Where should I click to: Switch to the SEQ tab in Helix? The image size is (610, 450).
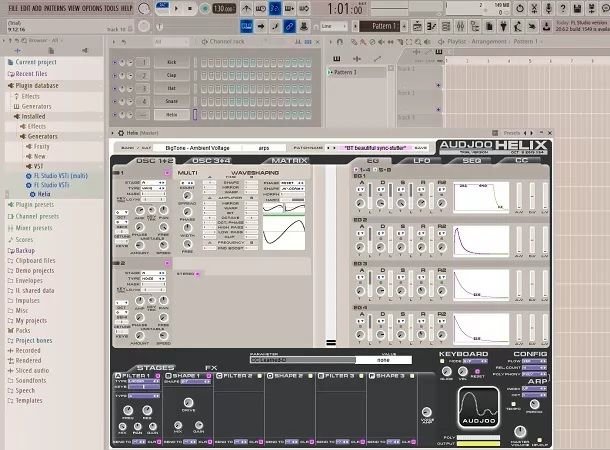pos(472,161)
